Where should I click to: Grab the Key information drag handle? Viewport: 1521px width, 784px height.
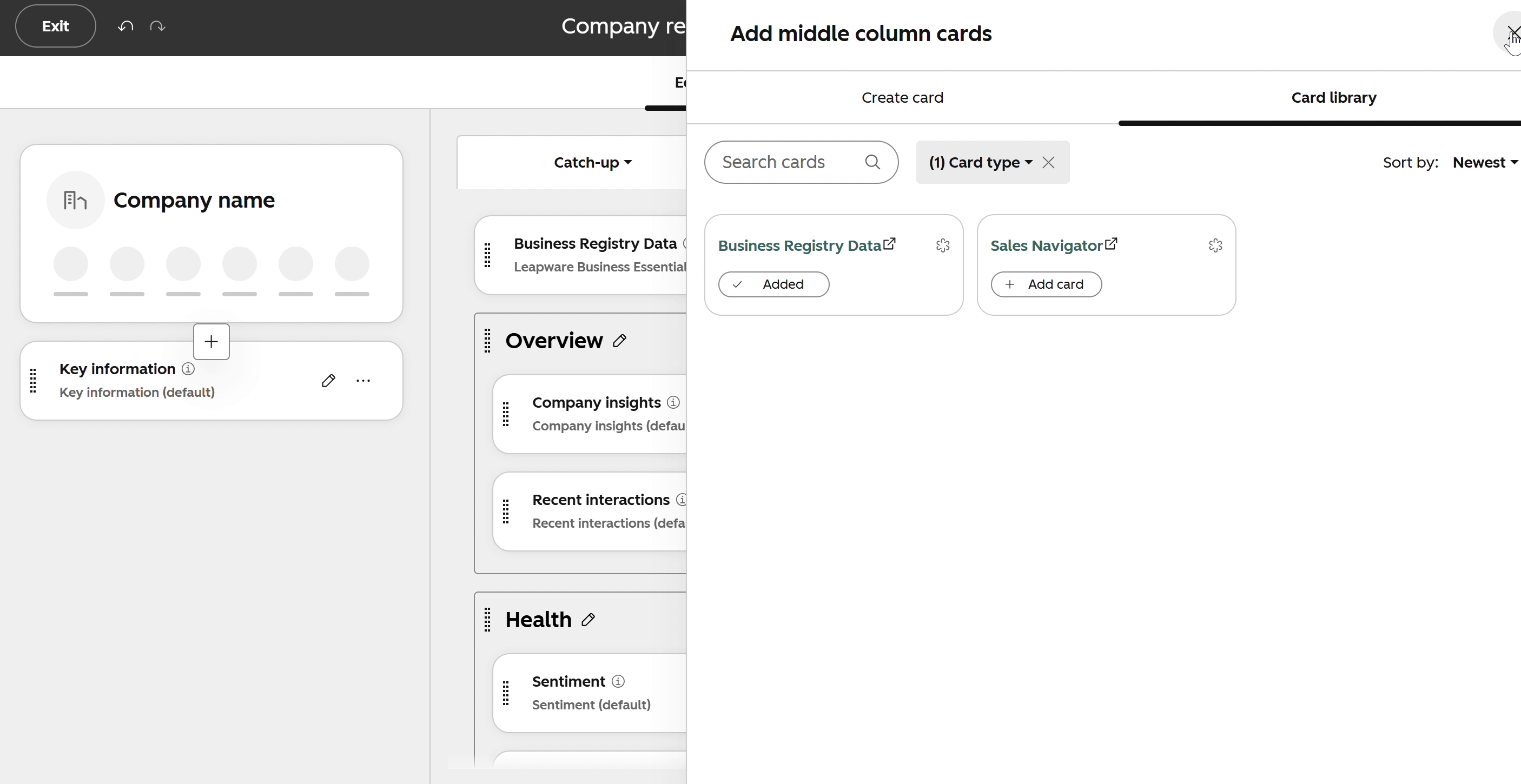coord(33,381)
